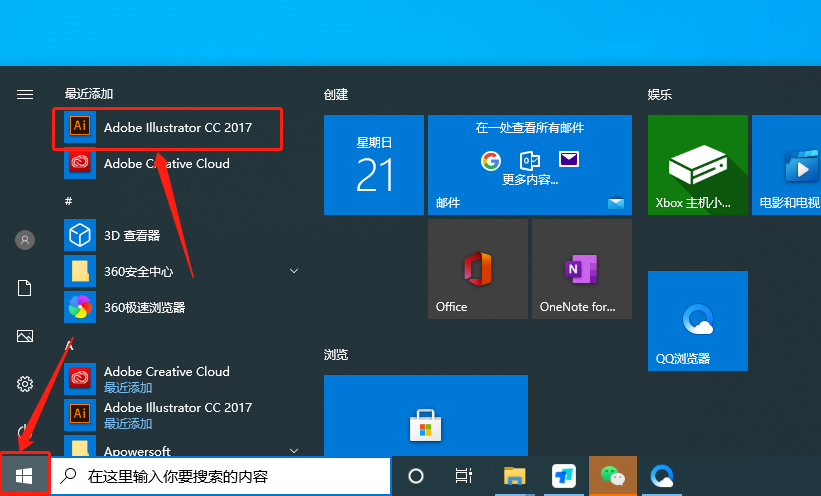
Task: Click Outlook icon in mail tile
Action: point(529,160)
